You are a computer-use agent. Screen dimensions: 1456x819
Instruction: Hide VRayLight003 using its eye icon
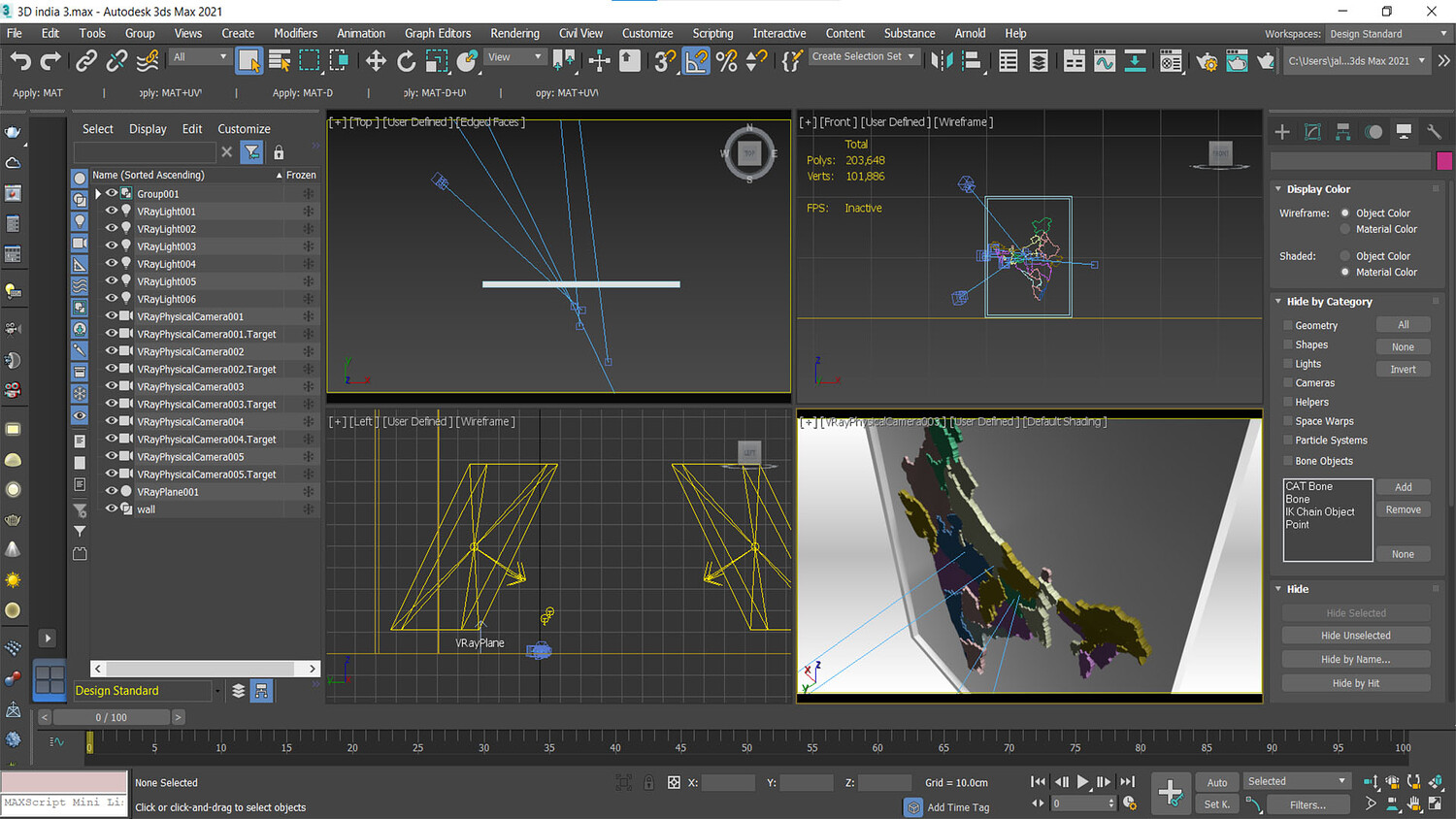[x=112, y=246]
